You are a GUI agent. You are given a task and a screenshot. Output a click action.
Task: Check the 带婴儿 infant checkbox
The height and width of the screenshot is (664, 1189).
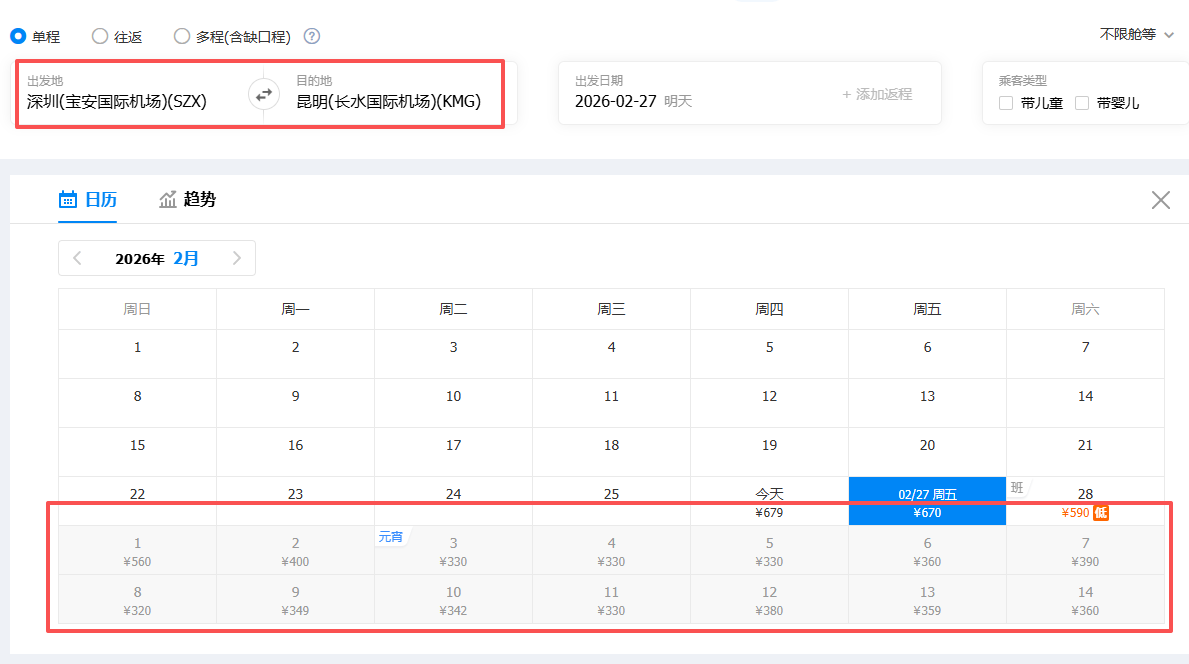(x=1082, y=103)
